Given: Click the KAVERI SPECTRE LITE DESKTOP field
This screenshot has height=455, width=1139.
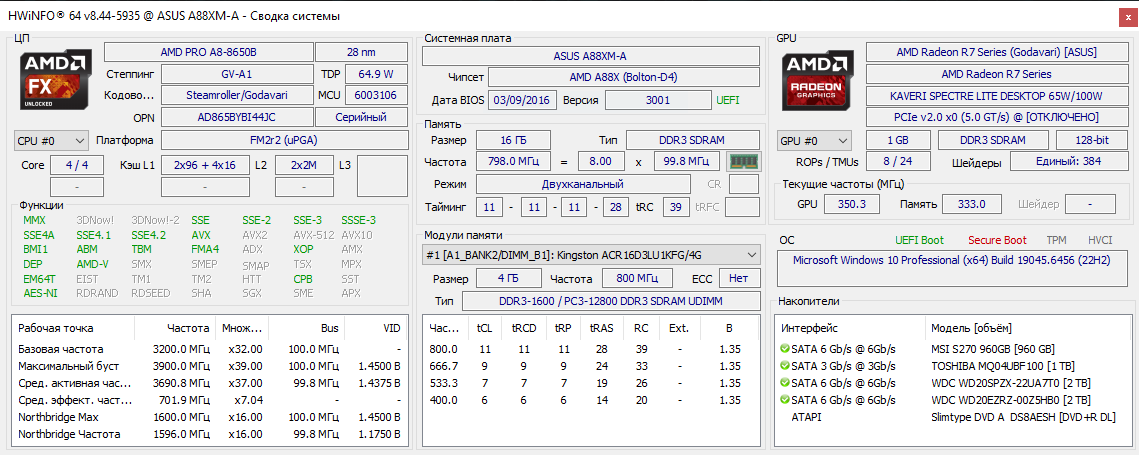Looking at the screenshot, I should pyautogui.click(x=997, y=95).
